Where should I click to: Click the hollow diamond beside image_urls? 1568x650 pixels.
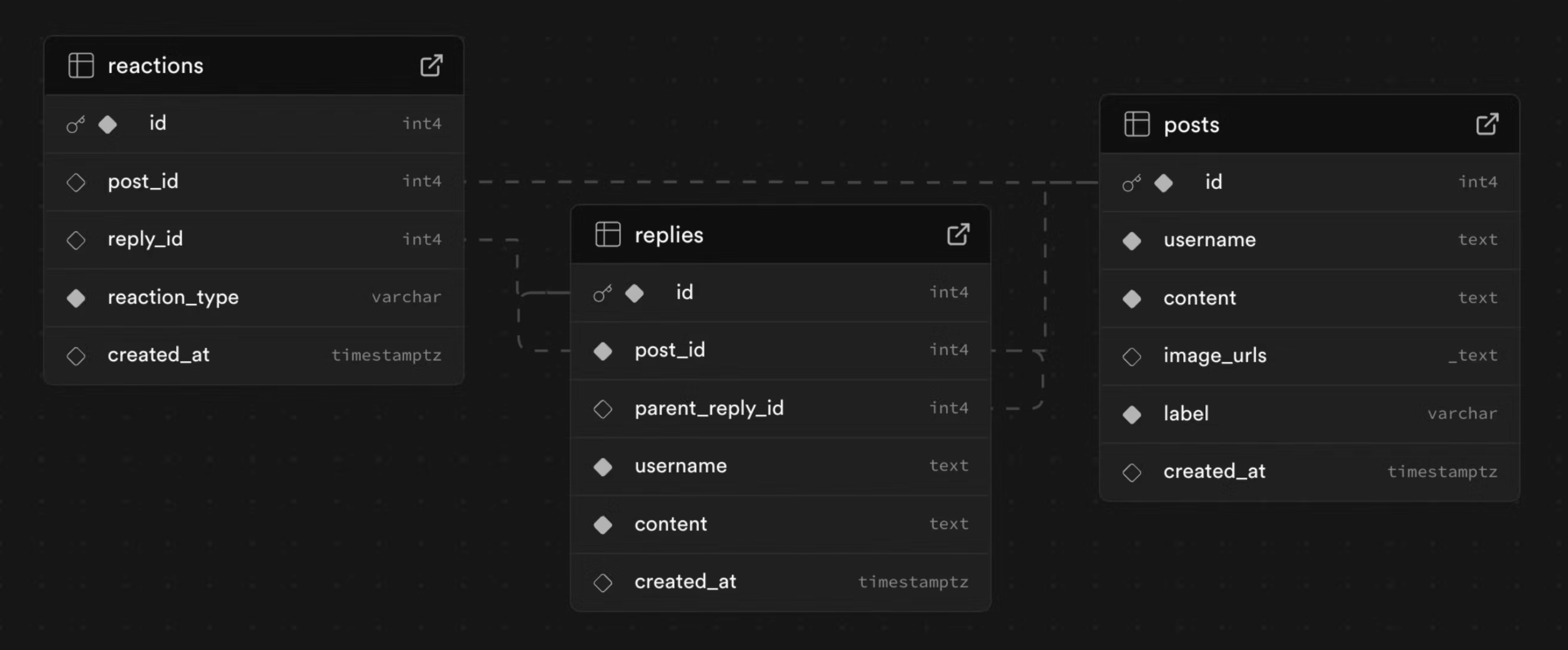click(x=1132, y=356)
